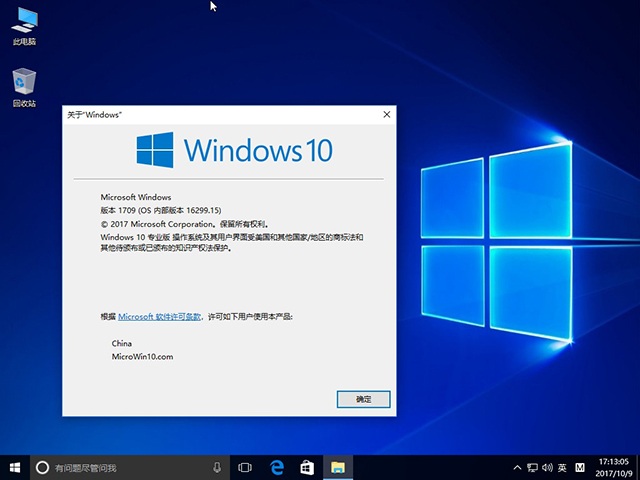Click the About Windows title bar text

click(x=94, y=115)
